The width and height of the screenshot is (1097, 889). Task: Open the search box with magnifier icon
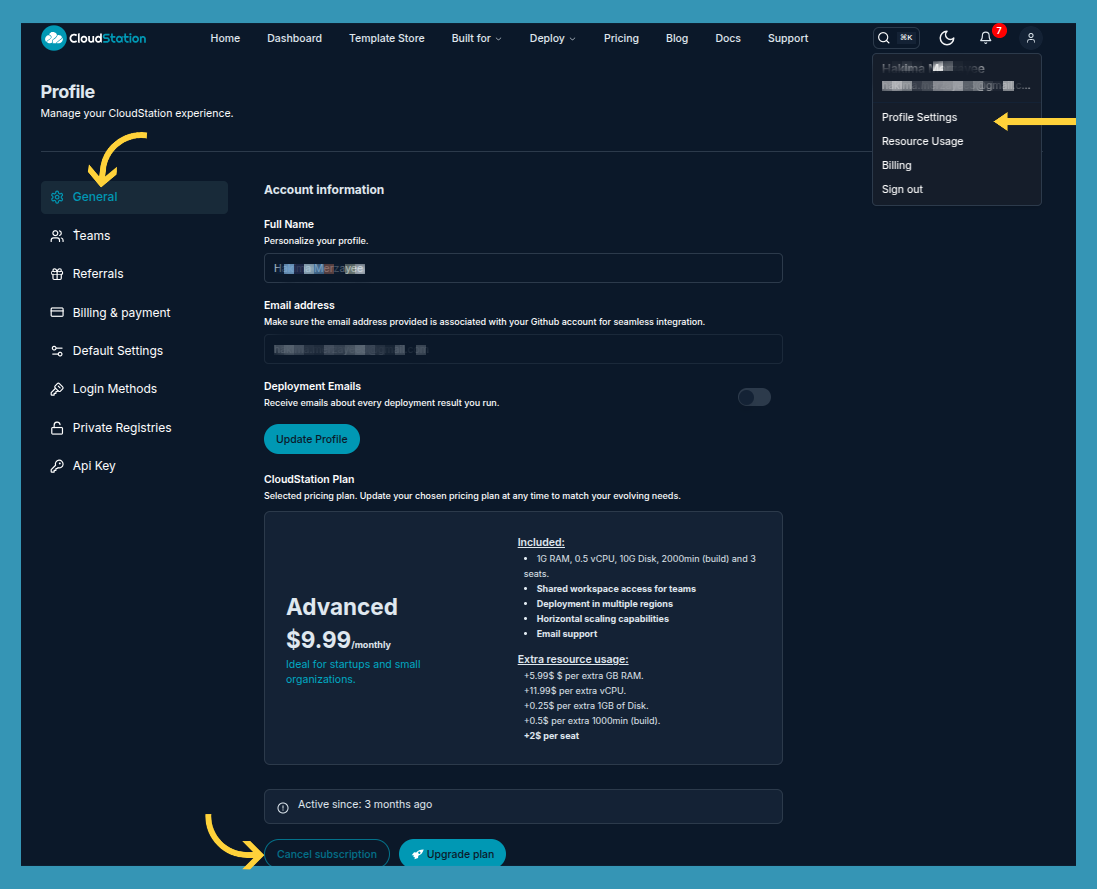click(896, 38)
